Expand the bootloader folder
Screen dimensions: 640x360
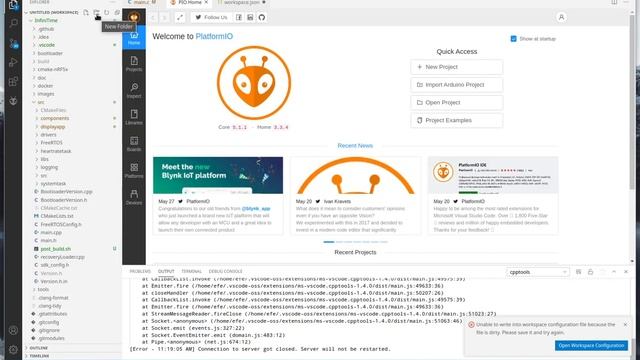coord(50,53)
